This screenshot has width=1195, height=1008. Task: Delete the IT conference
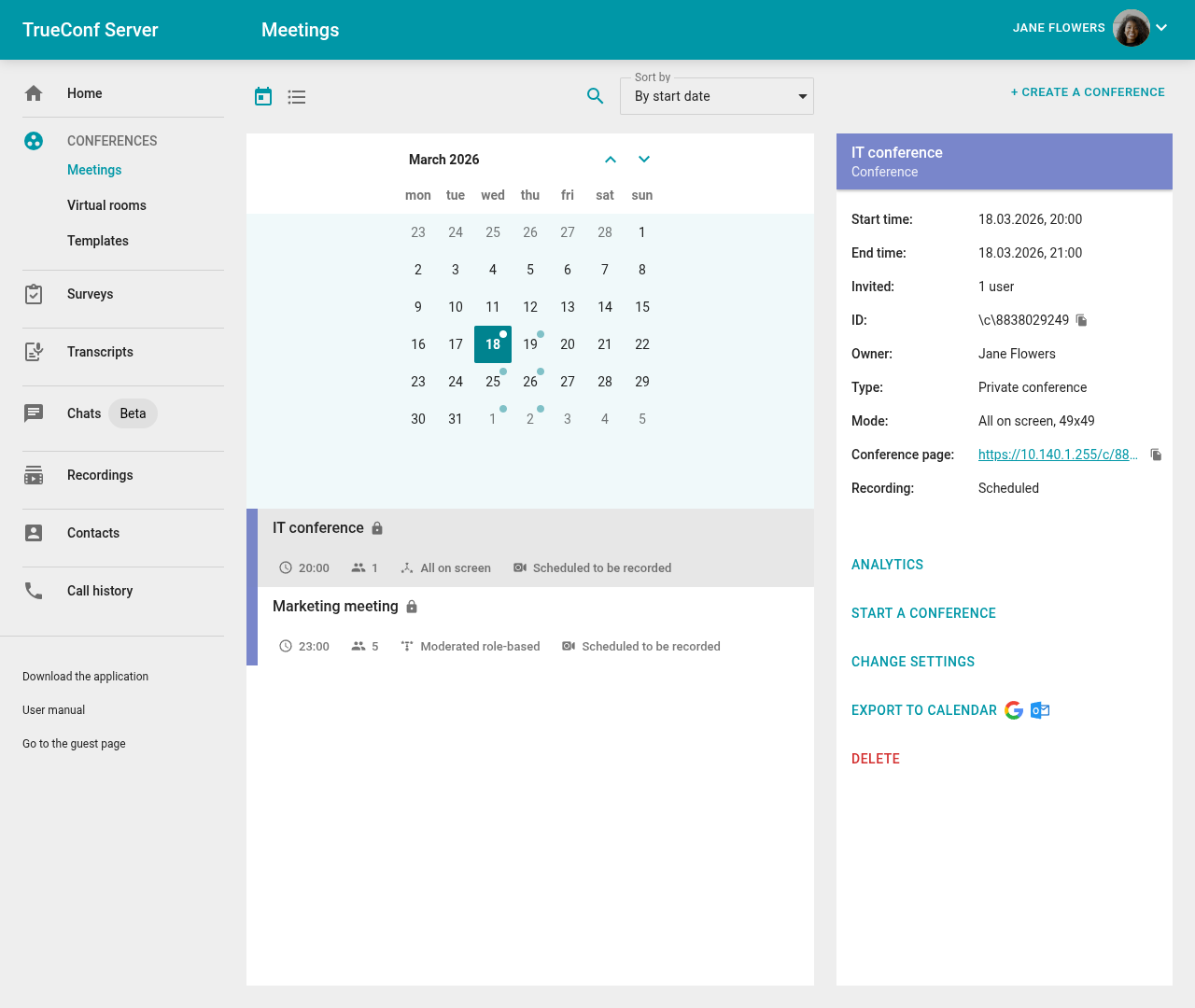[876, 759]
